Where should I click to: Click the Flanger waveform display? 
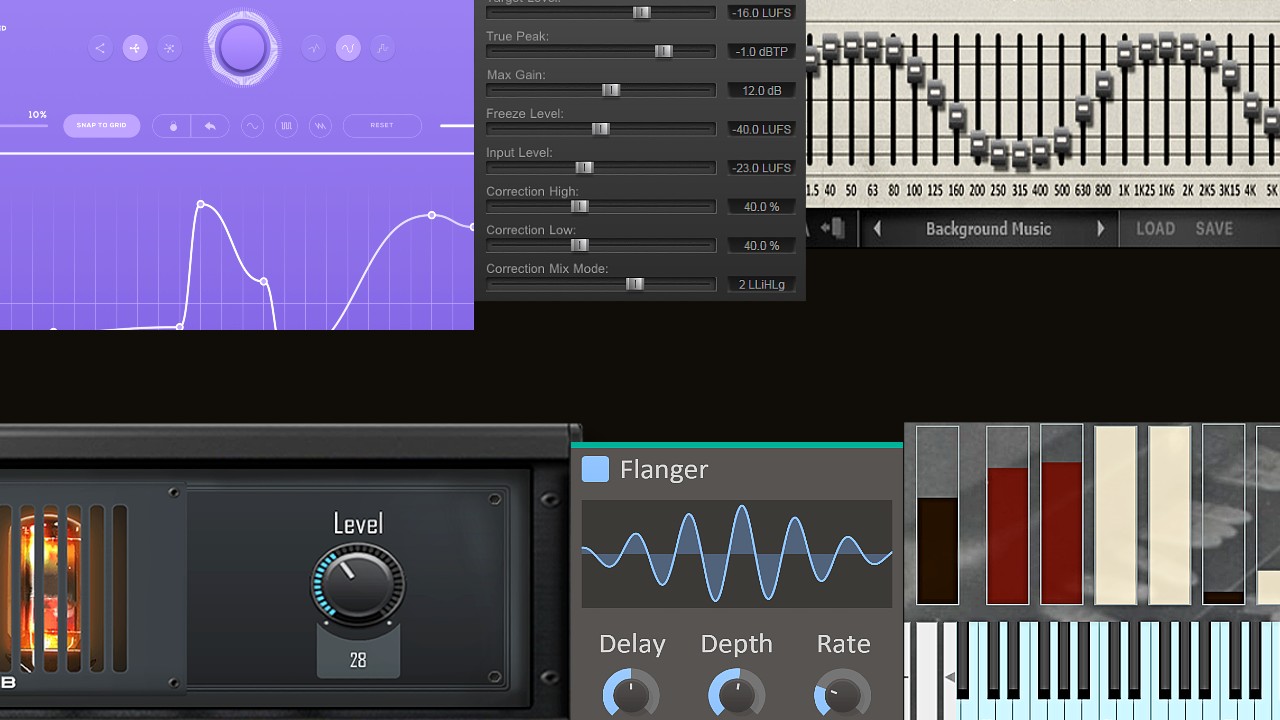coord(736,554)
